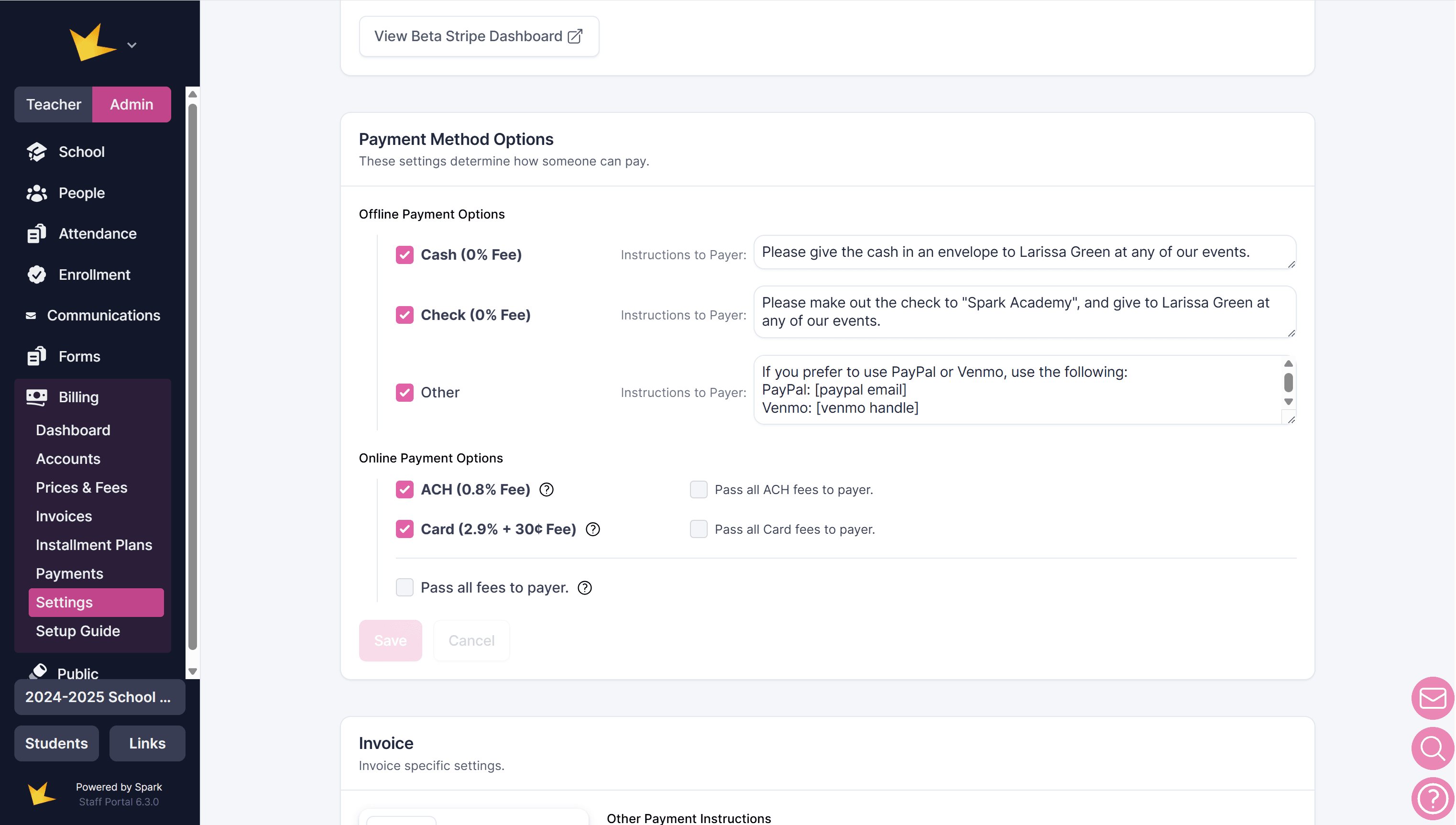Image resolution: width=1456 pixels, height=825 pixels.
Task: Click the Students button
Action: click(56, 743)
